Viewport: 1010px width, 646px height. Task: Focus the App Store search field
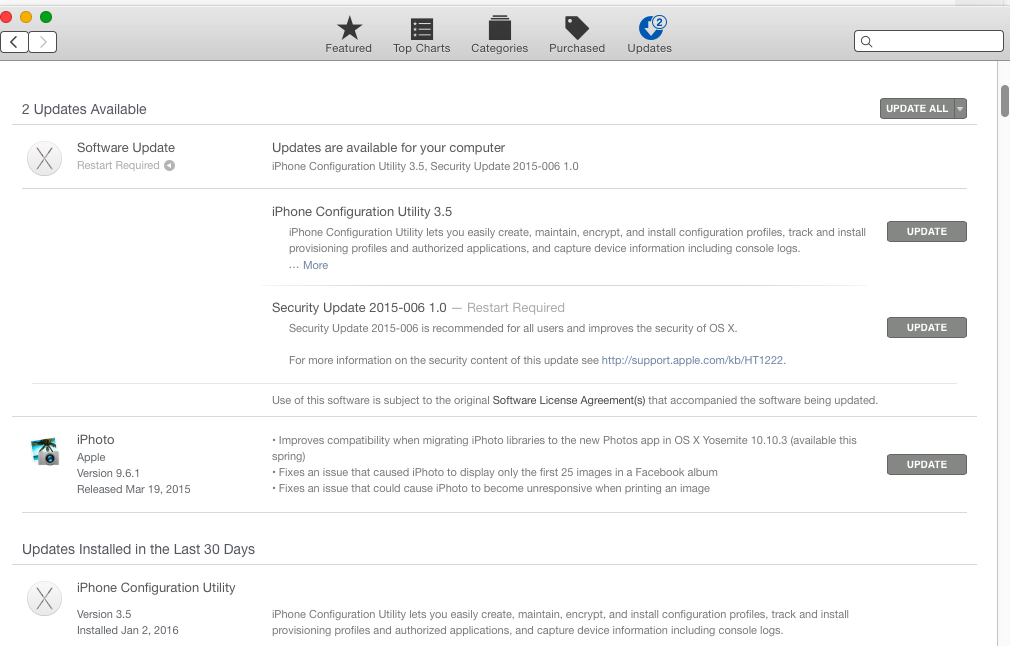coord(929,42)
